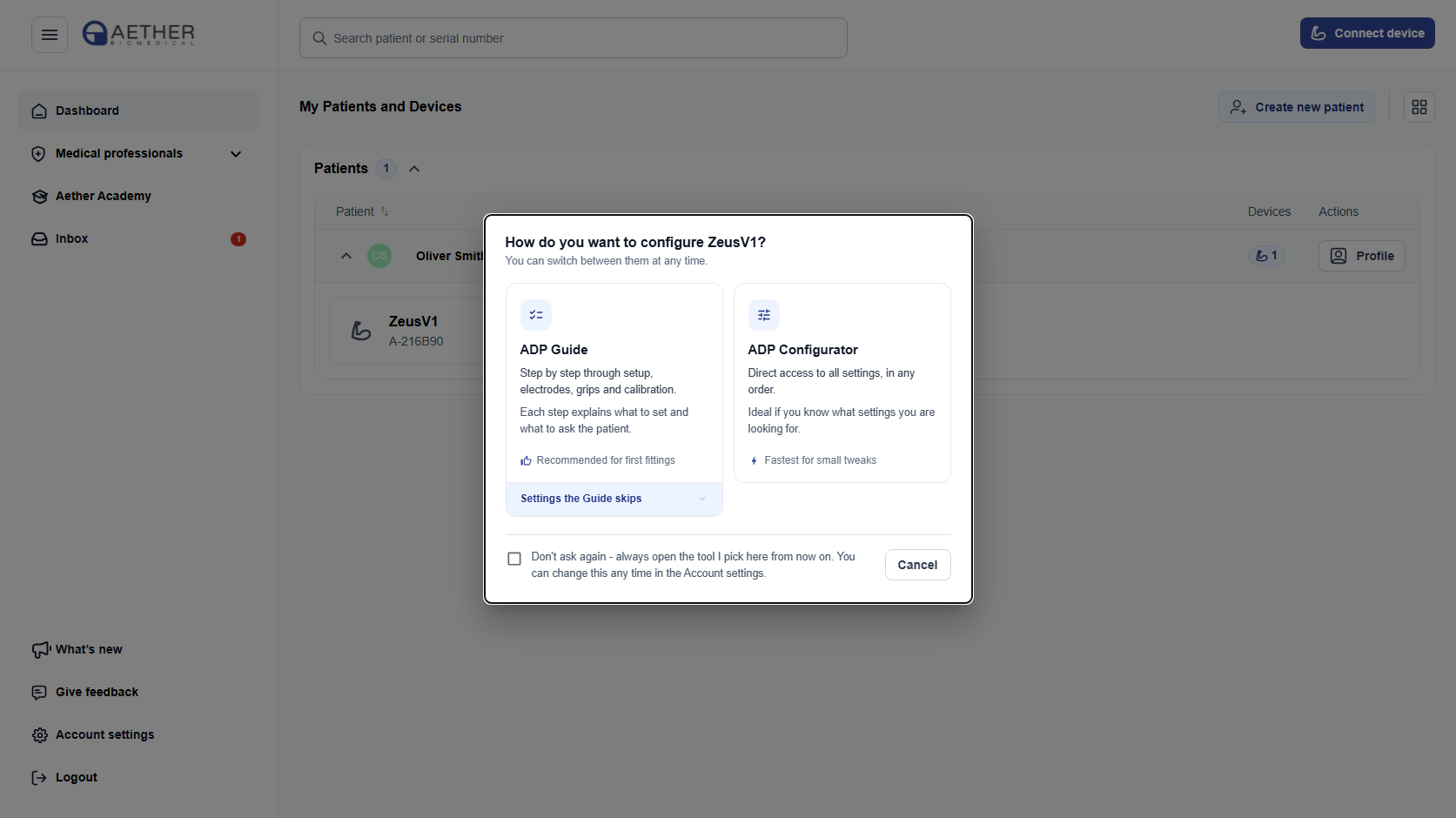Collapse the Patients section chevron
1456x818 pixels.
pos(414,169)
